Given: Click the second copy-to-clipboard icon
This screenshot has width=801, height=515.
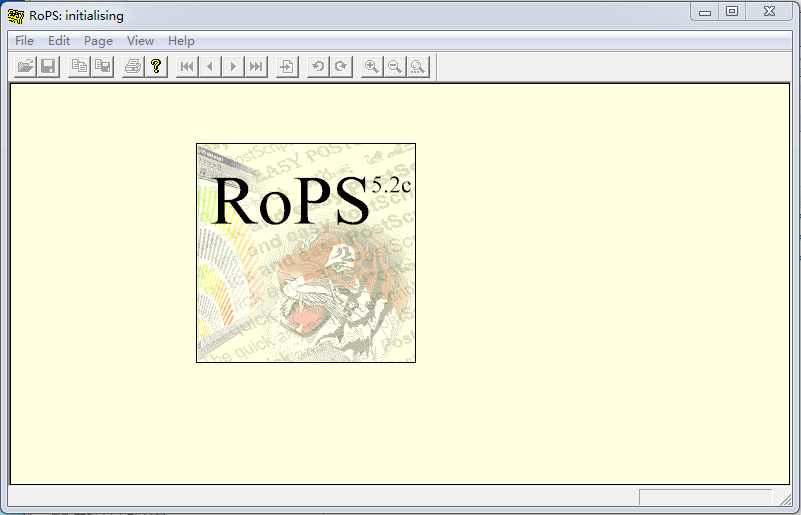Looking at the screenshot, I should [102, 66].
